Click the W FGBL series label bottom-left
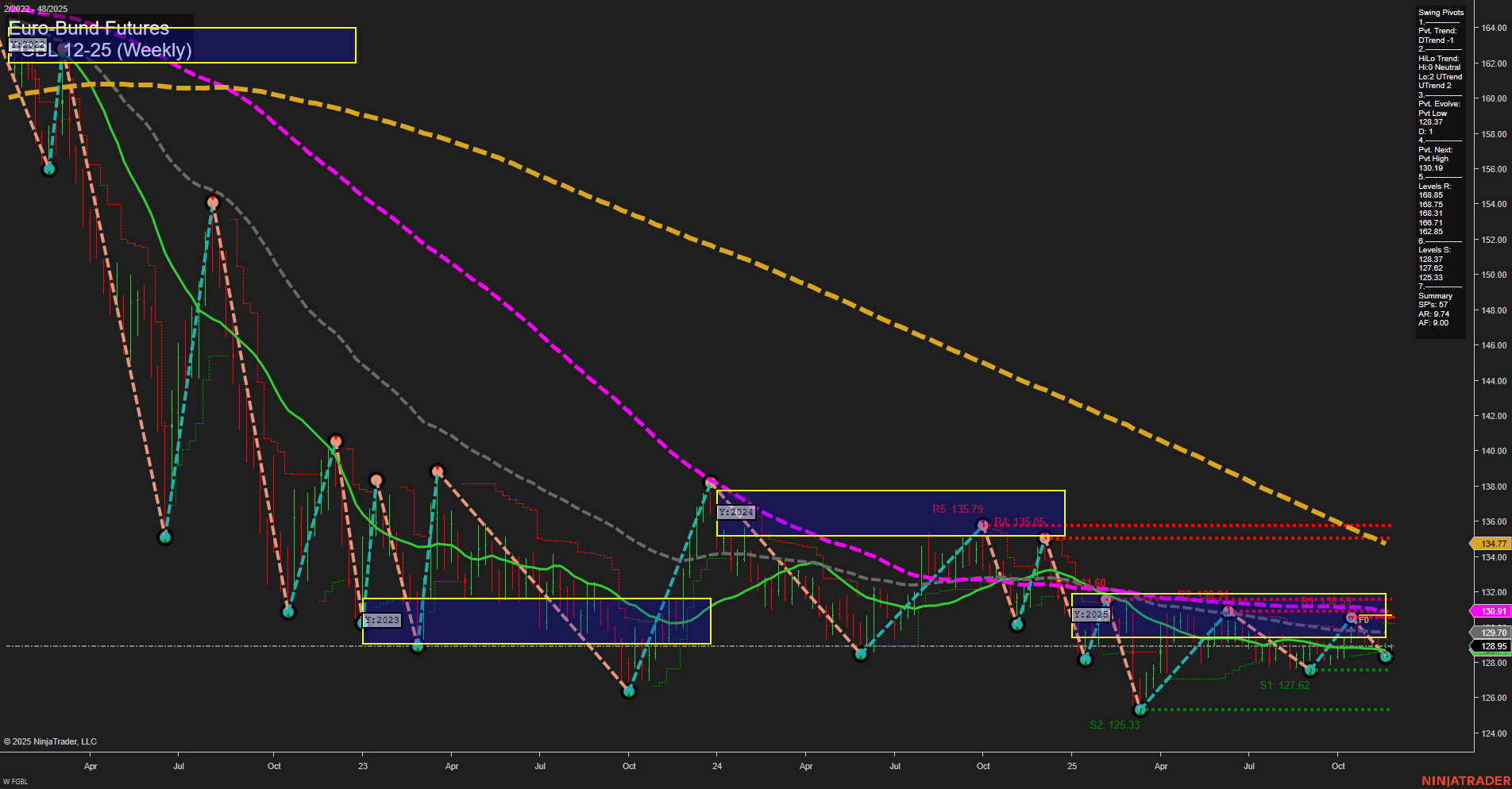1512x789 pixels. [14, 781]
